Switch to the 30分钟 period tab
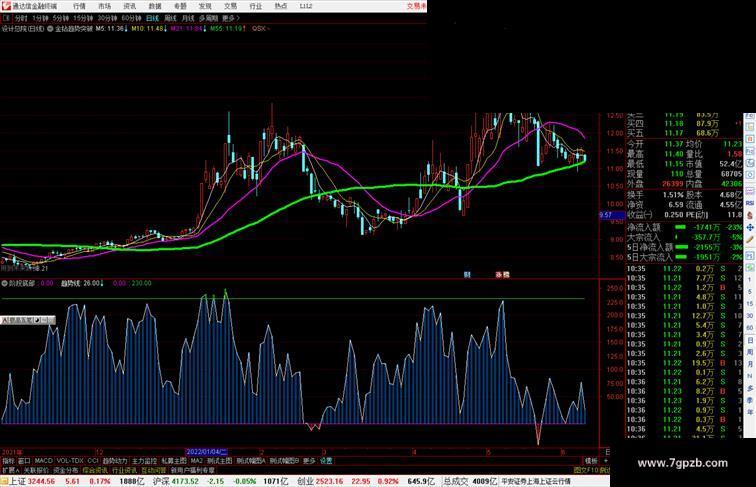Viewport: 756px width, 487px height. (x=107, y=18)
